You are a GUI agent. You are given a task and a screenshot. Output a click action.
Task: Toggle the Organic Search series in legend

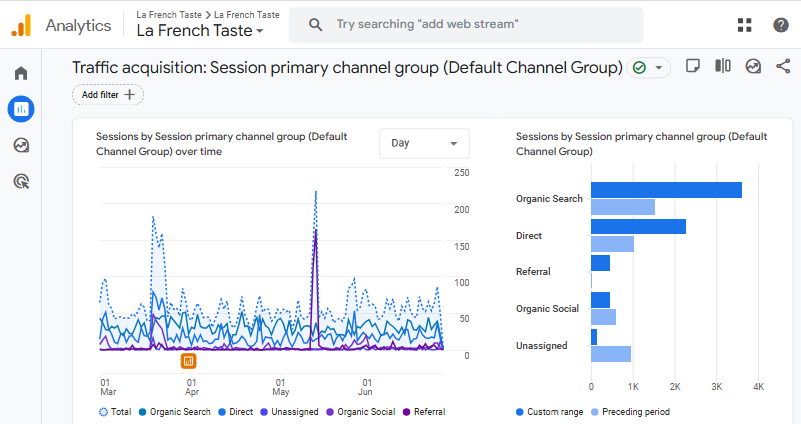(174, 412)
